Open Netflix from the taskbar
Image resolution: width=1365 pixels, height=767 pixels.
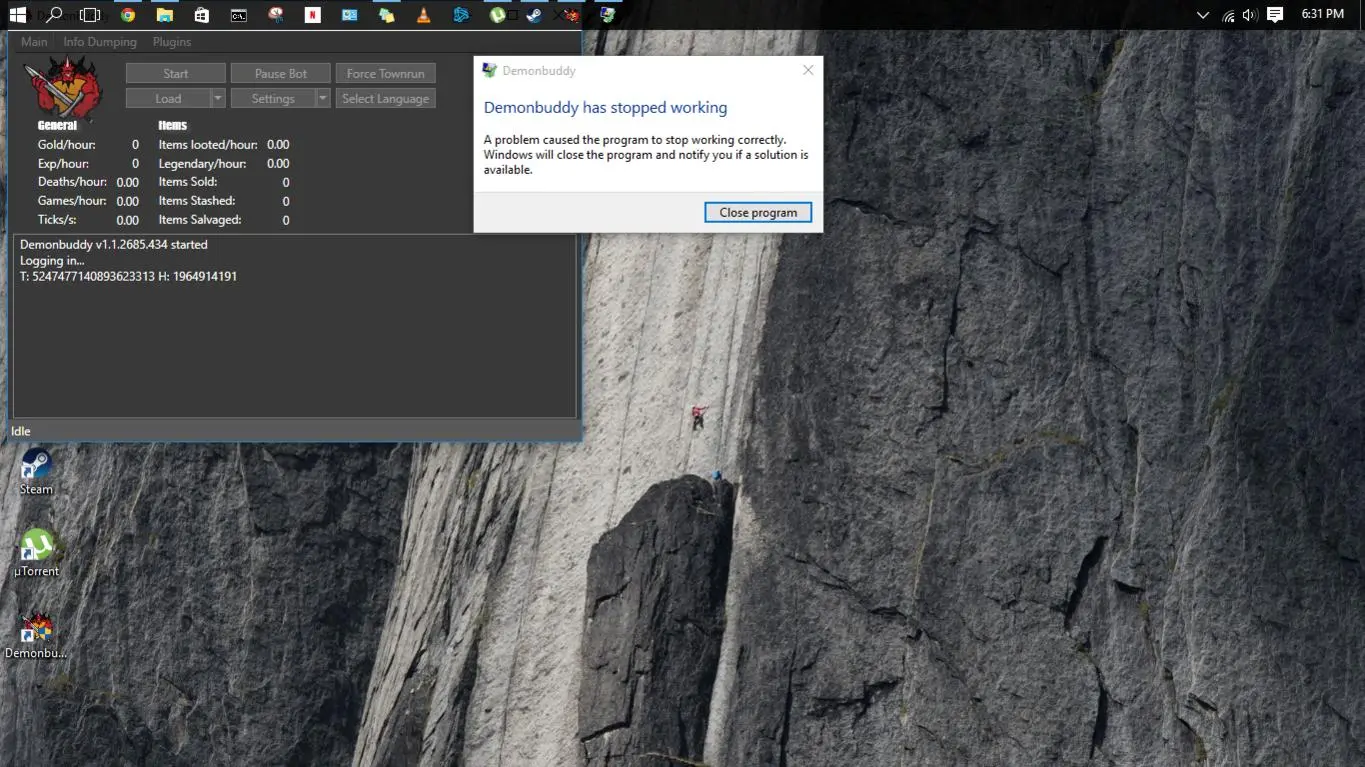click(x=312, y=15)
